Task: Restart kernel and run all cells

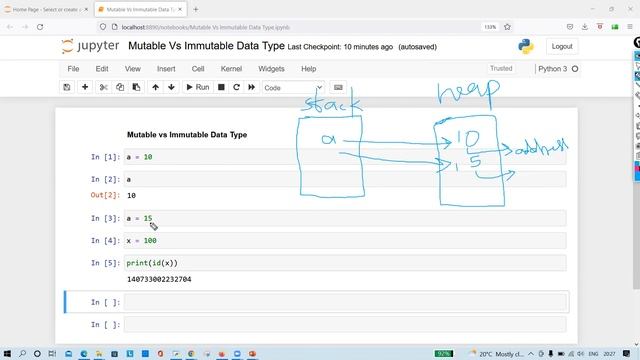Action: 251,87
